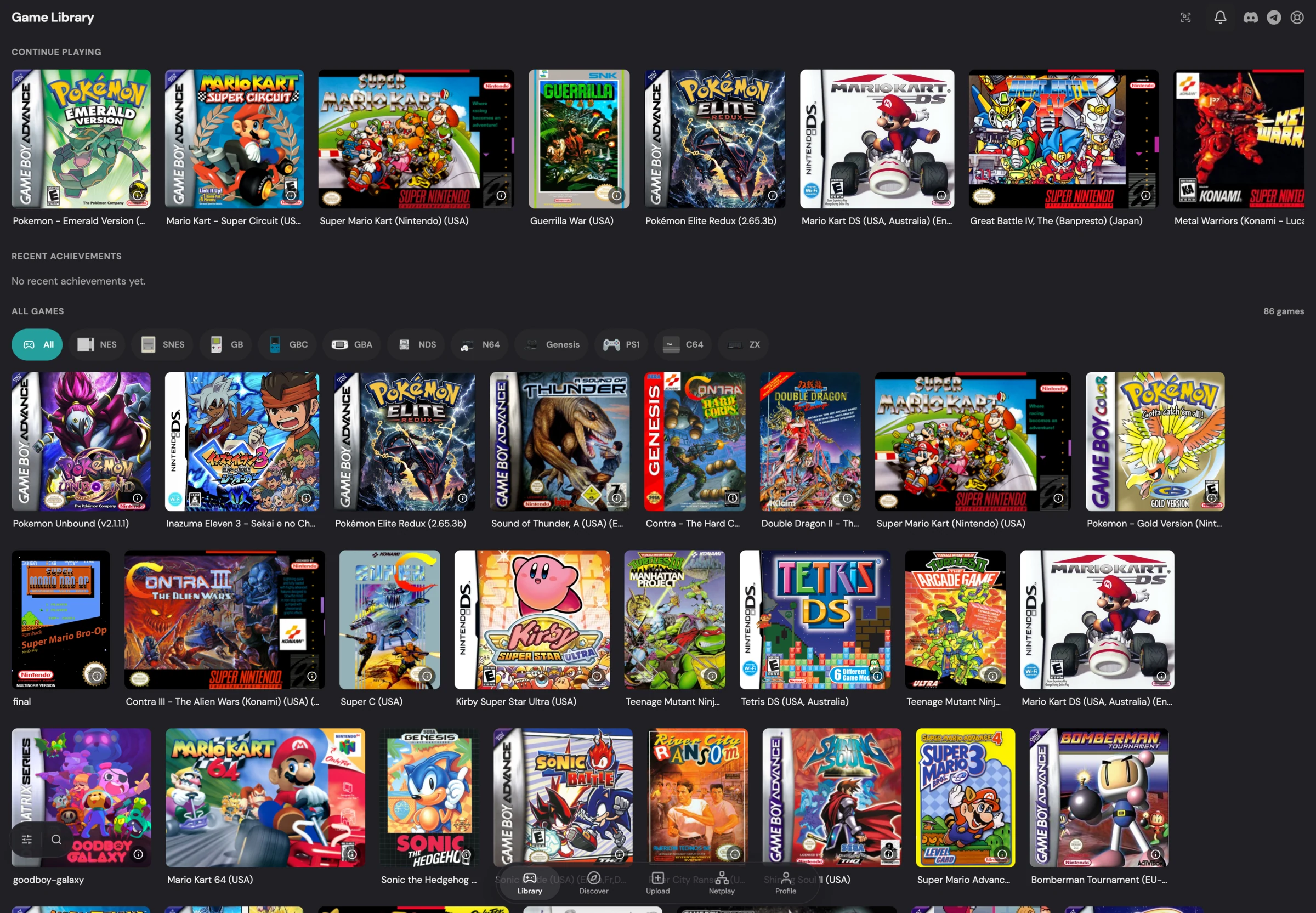The image size is (1316, 913).
Task: Show info for Contra III Alien Wars cover
Action: point(311,676)
